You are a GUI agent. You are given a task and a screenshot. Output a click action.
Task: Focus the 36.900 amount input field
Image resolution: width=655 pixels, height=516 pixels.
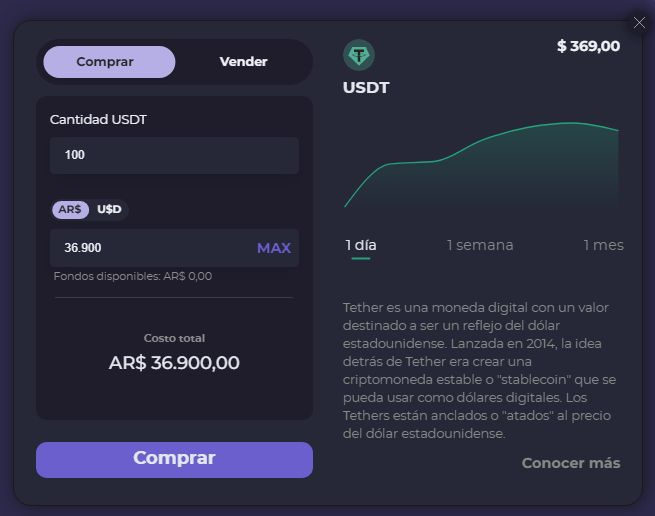150,248
